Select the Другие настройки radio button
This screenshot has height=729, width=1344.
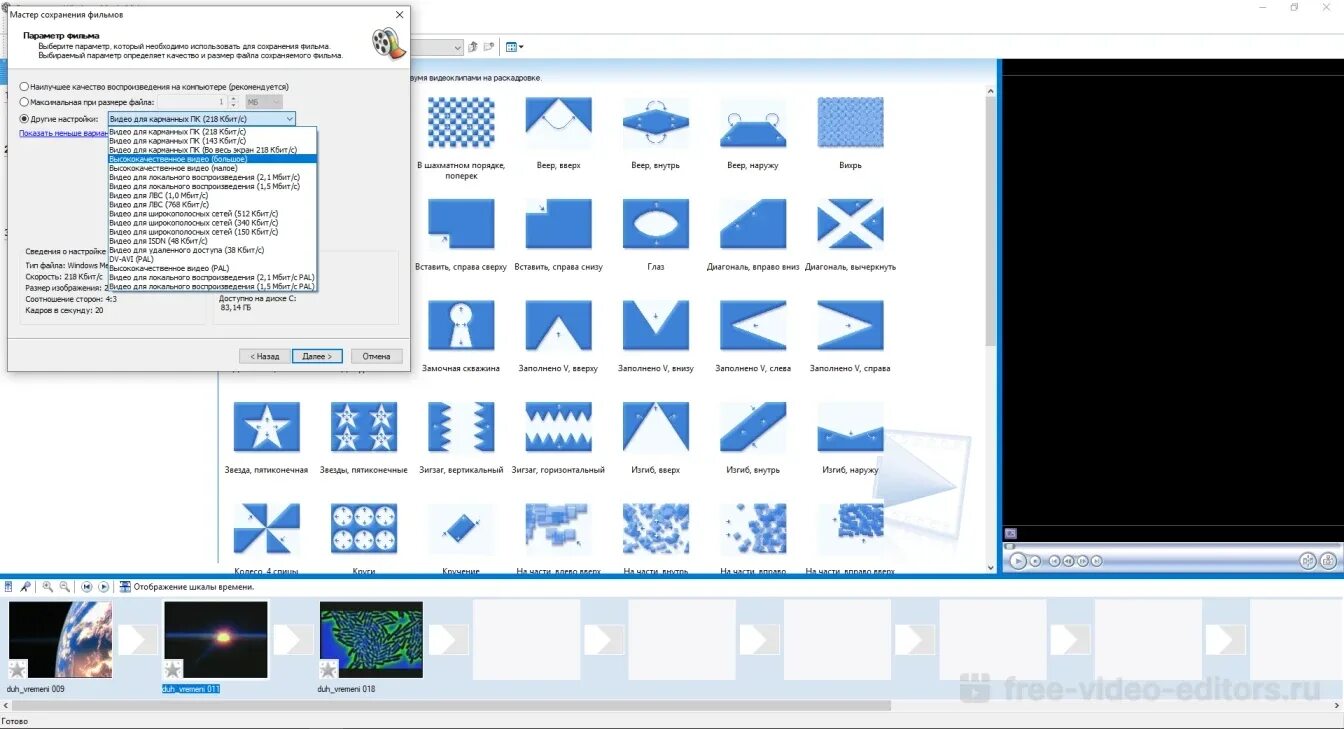coord(23,118)
